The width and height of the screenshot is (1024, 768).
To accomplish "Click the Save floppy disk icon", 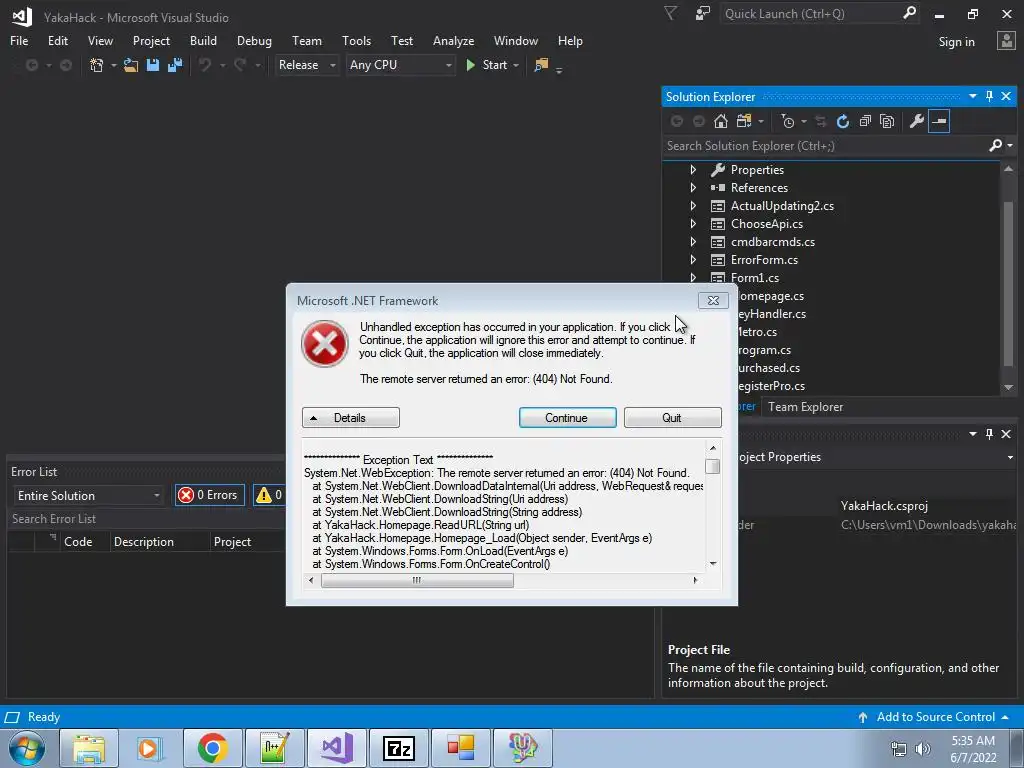I will pyautogui.click(x=153, y=65).
